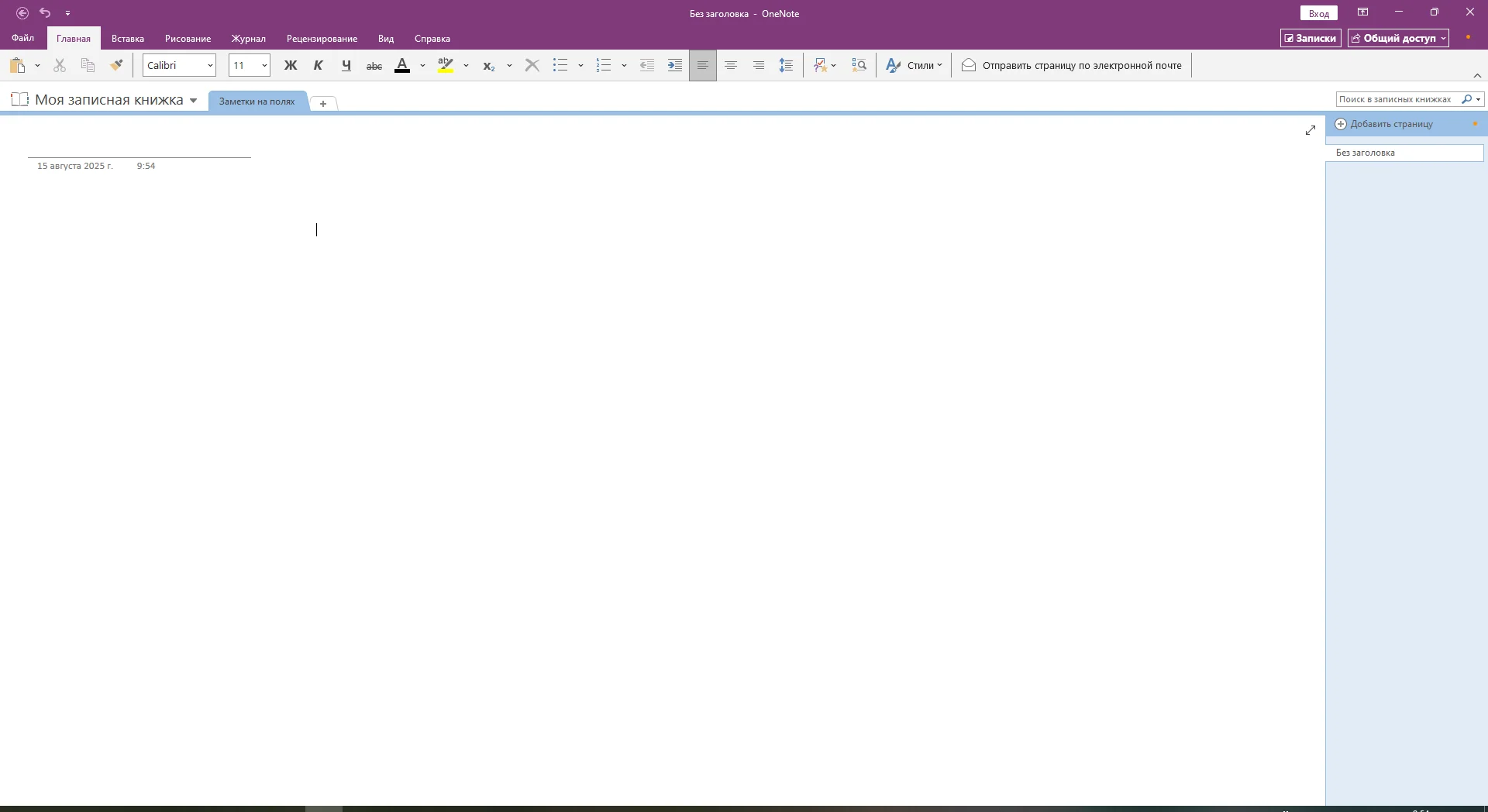
Task: Apply a numbered list
Action: (x=604, y=66)
